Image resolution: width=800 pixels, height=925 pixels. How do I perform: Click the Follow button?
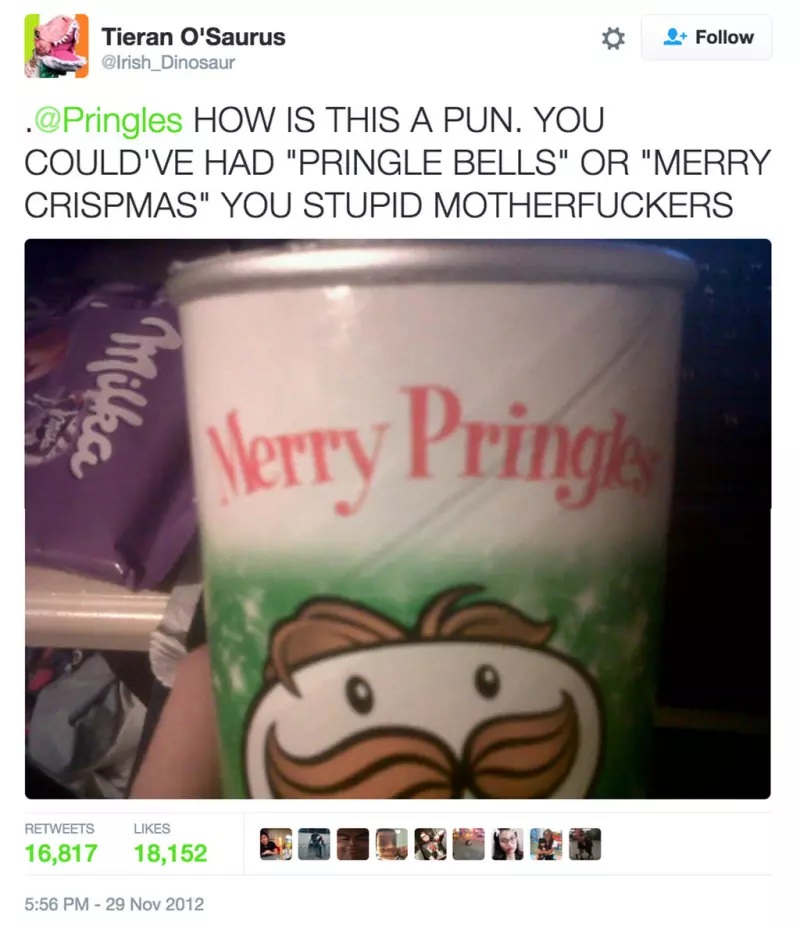707,37
